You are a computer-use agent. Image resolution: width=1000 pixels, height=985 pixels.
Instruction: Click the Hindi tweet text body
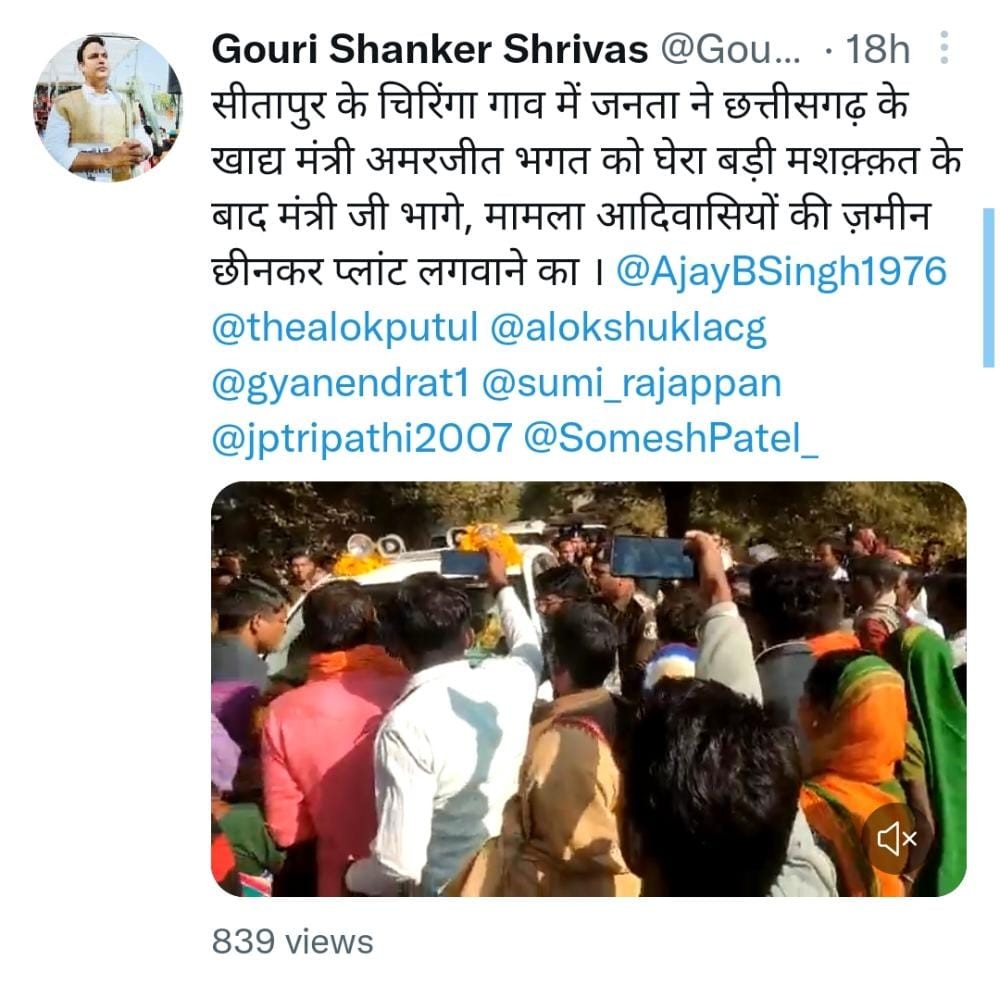click(x=587, y=187)
